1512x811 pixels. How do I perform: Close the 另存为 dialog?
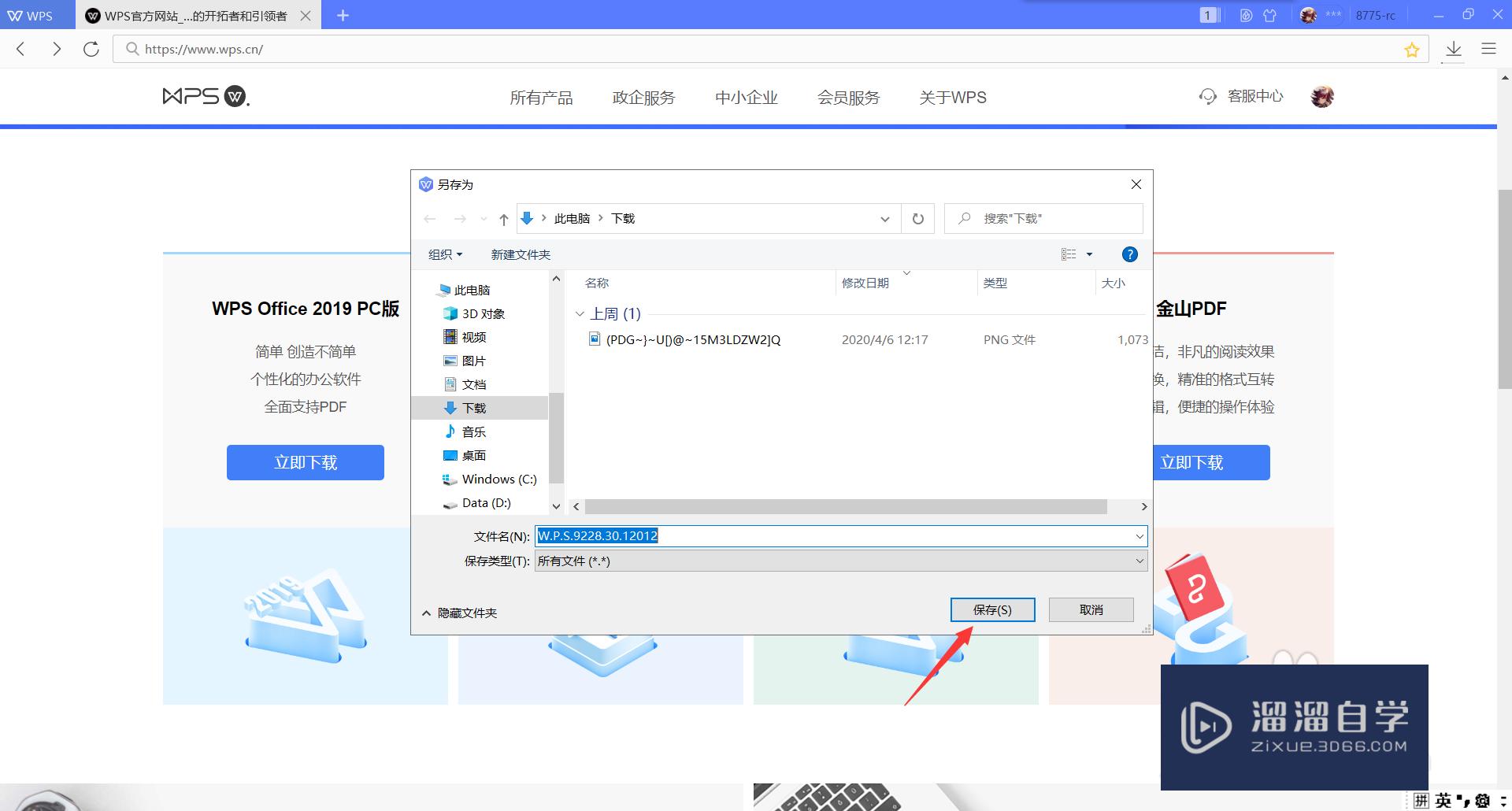[1136, 184]
